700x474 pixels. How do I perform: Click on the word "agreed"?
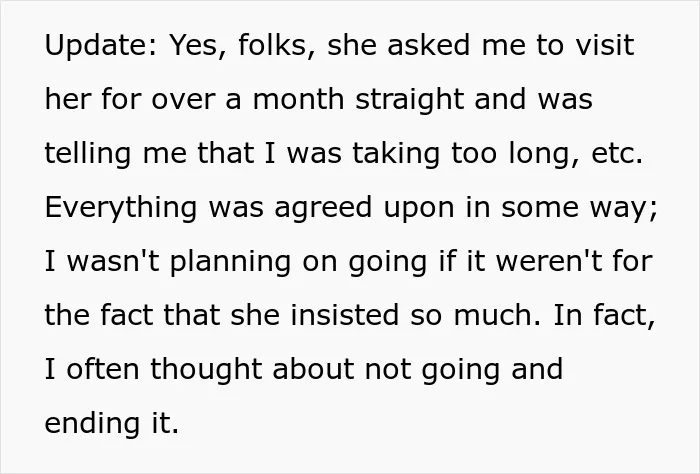pos(323,208)
